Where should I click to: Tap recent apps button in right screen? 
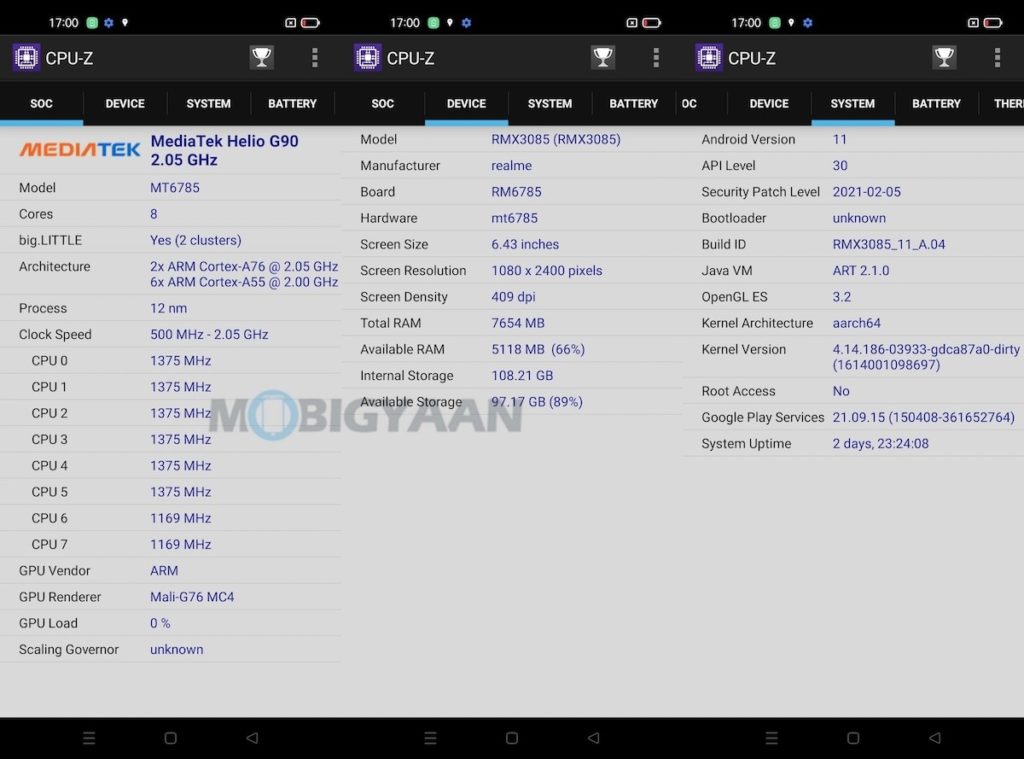click(771, 737)
